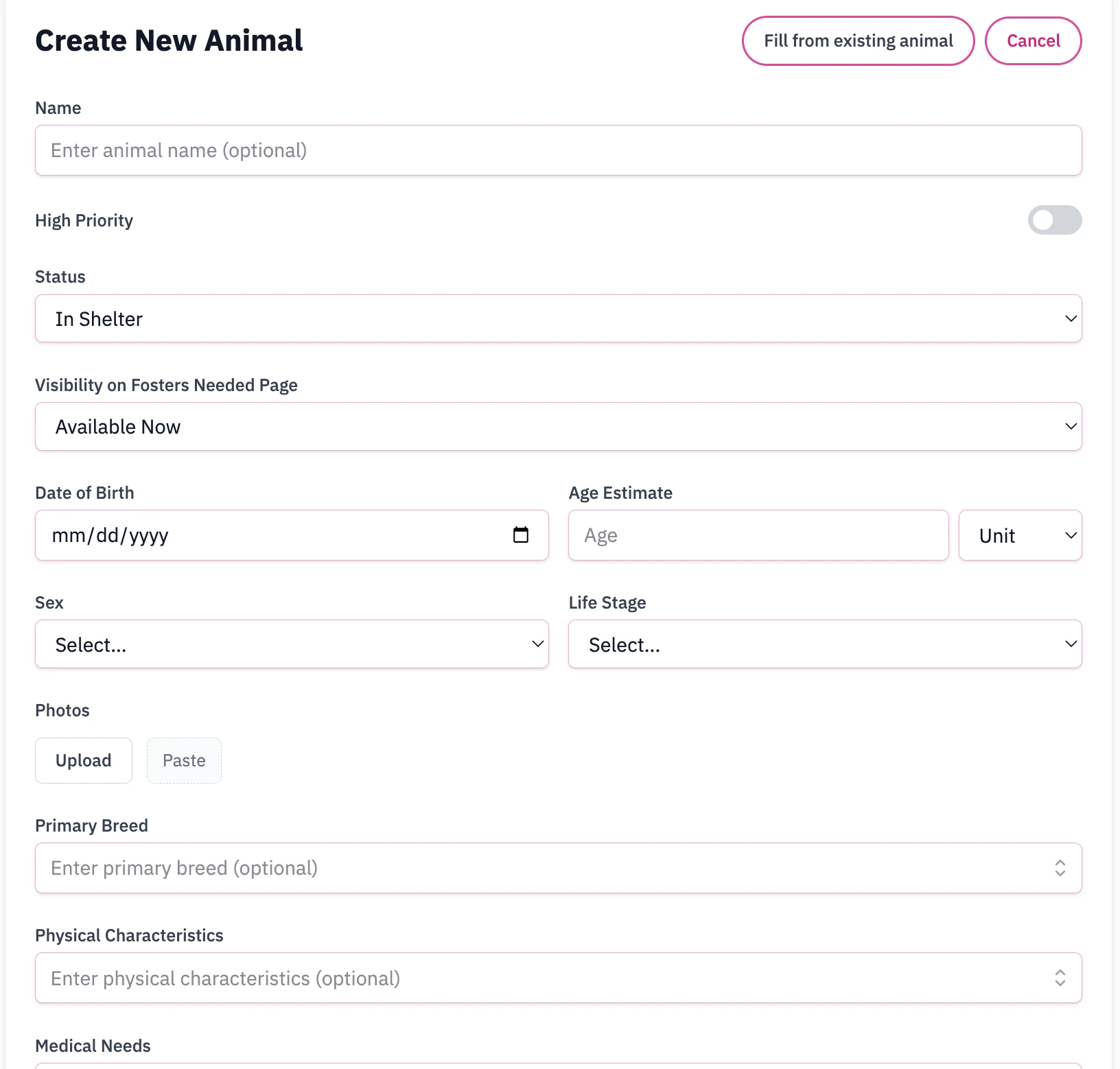Click the Medical Needs label
The image size is (1120, 1069).
(93, 1046)
